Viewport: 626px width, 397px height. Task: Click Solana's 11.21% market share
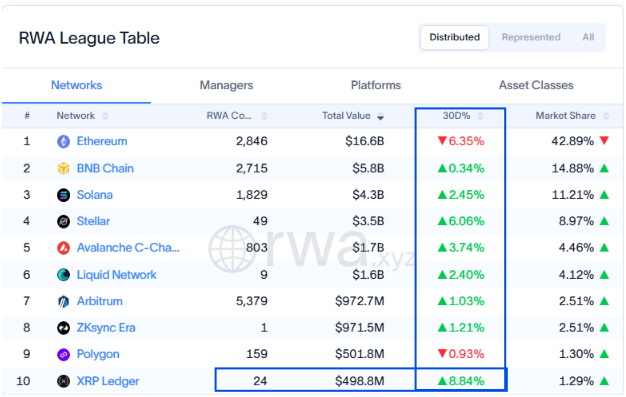[x=573, y=195]
